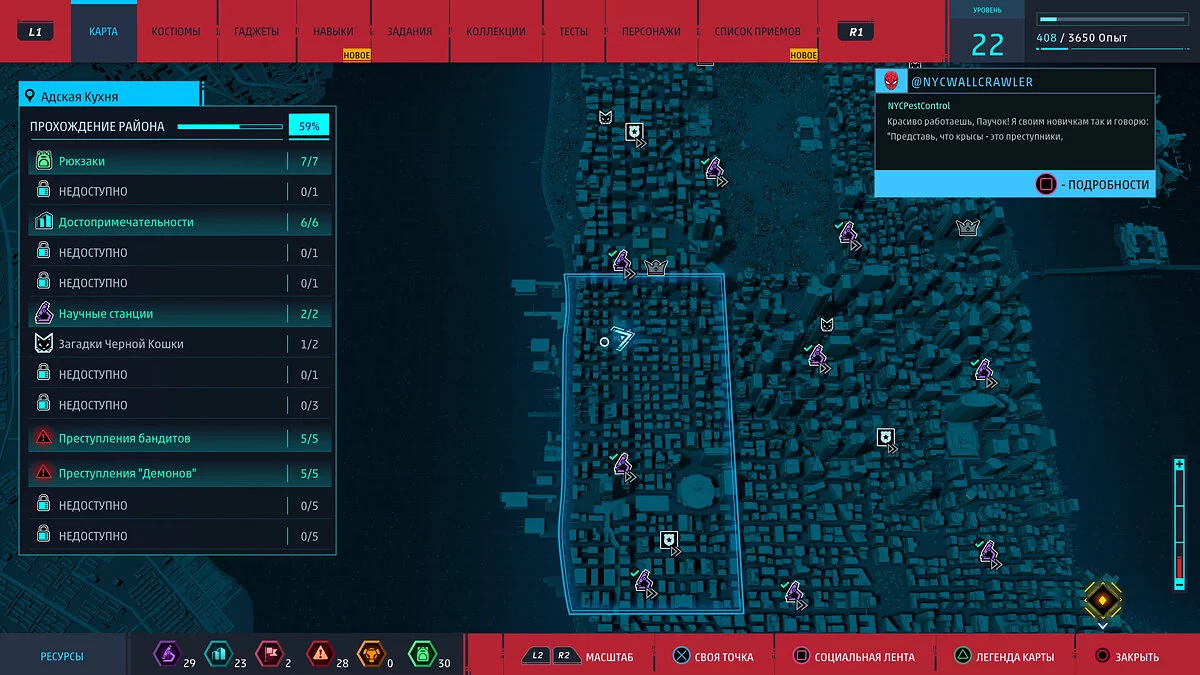Open the КОСТЮМЫ tab
This screenshot has height=675, width=1200.
(x=176, y=31)
